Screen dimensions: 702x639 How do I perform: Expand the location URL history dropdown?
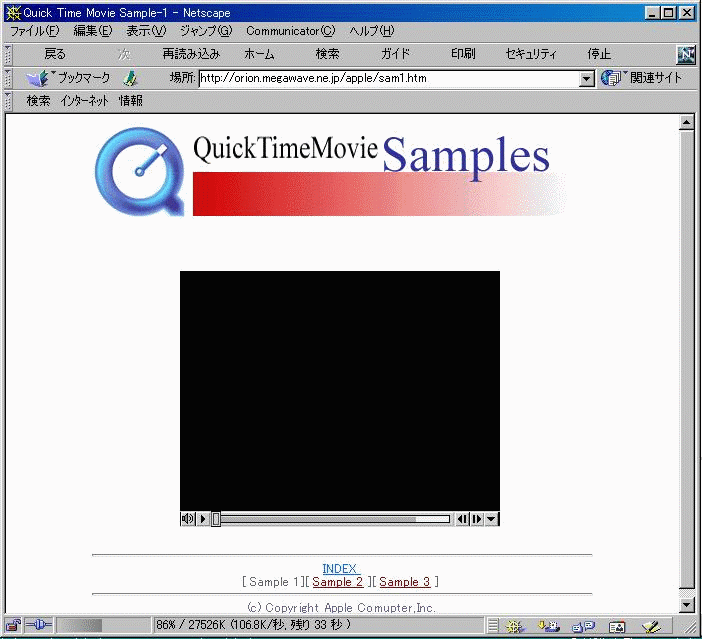click(586, 79)
